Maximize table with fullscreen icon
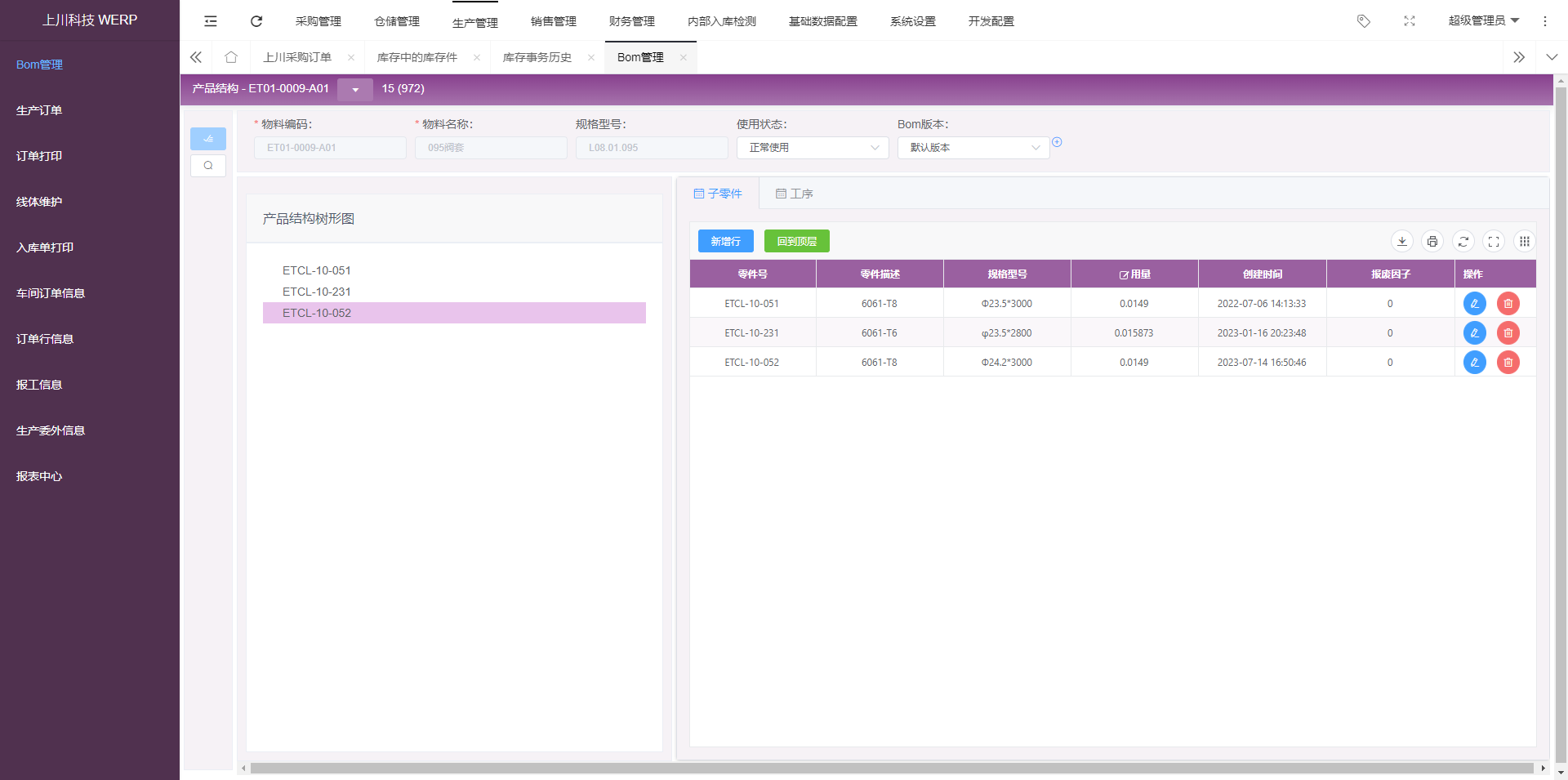Image resolution: width=1568 pixels, height=780 pixels. coord(1494,241)
